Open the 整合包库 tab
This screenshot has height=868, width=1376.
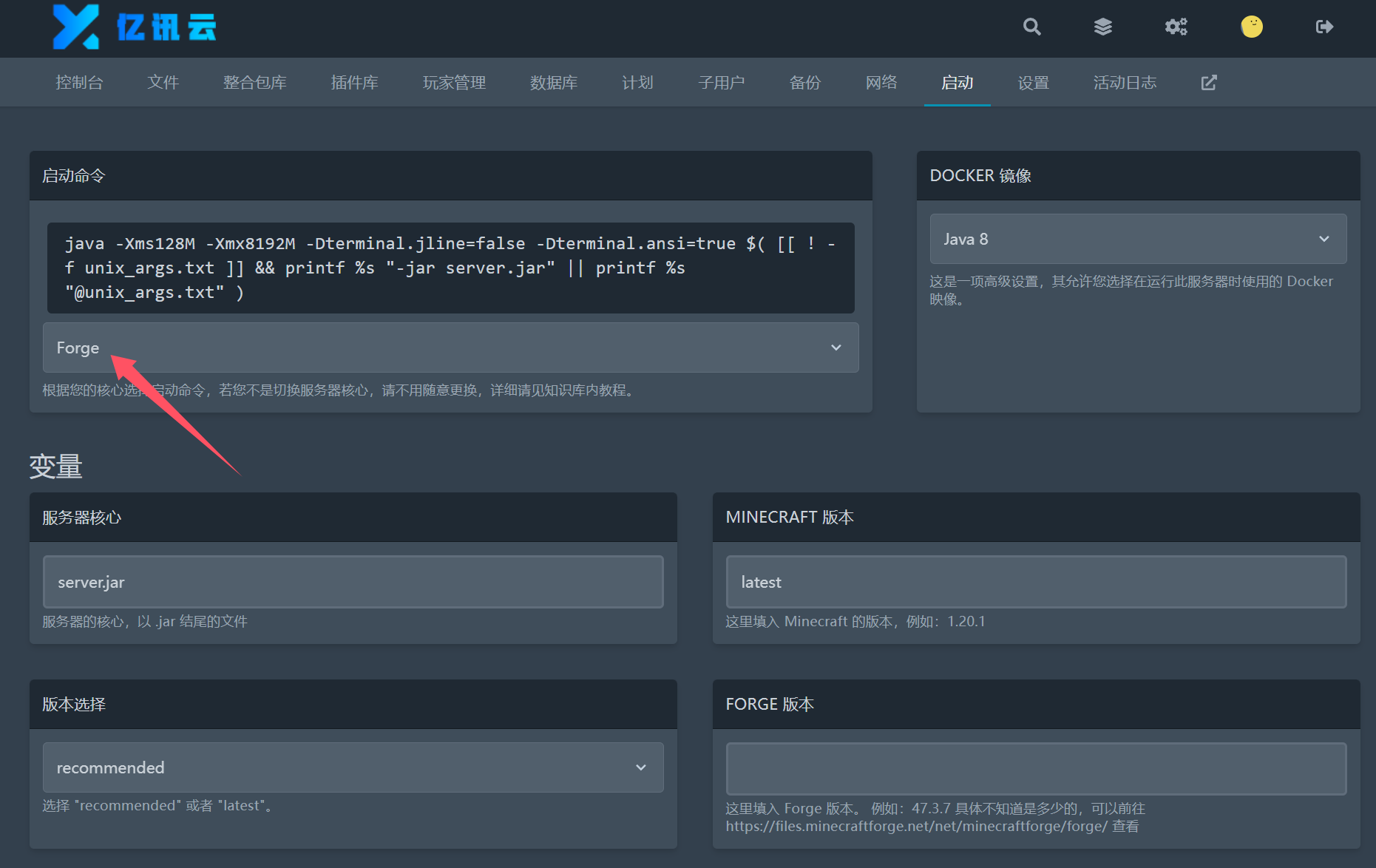pos(255,83)
